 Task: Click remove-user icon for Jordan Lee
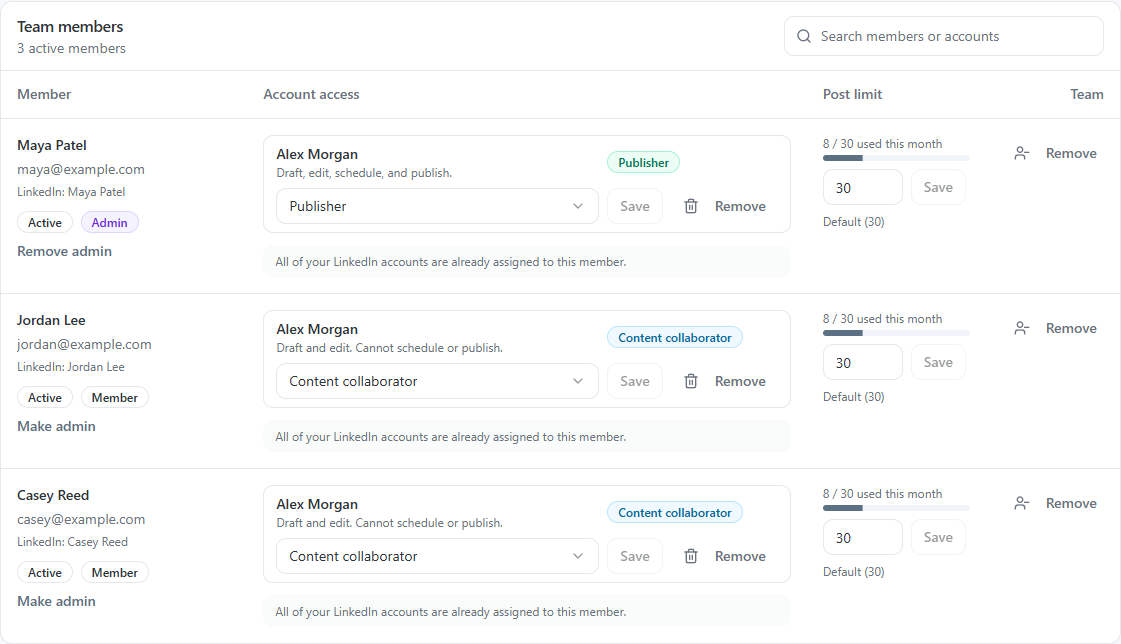pos(1022,329)
